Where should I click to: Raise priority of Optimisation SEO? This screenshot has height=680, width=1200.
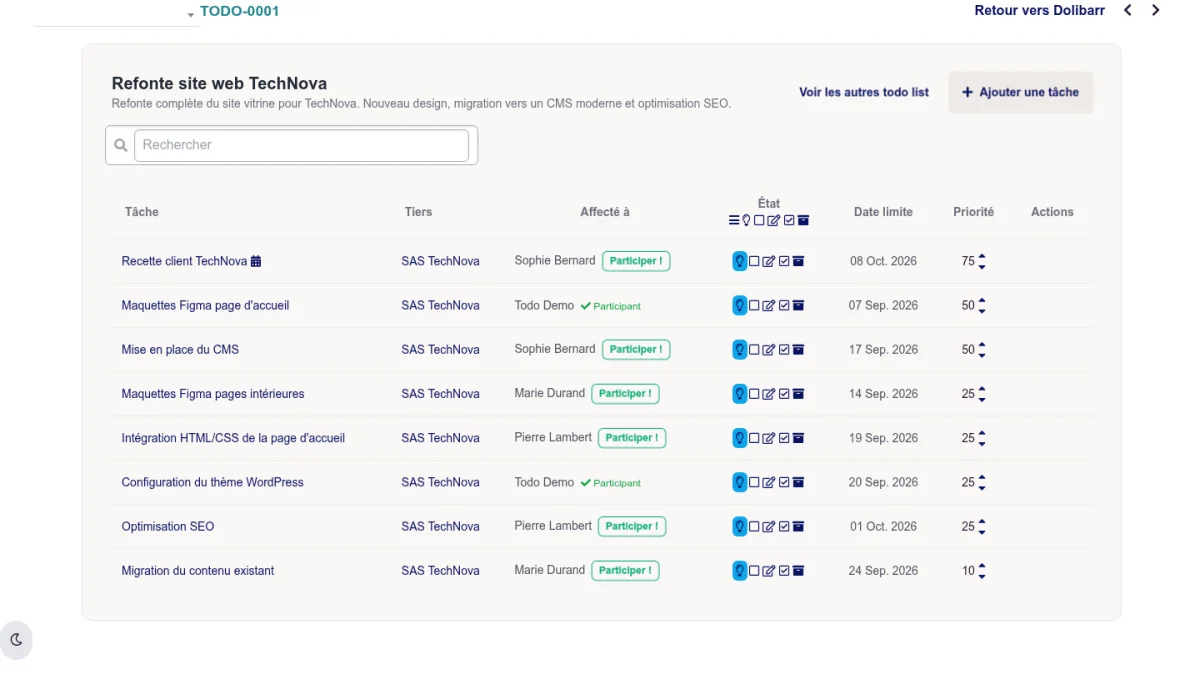pos(982,521)
